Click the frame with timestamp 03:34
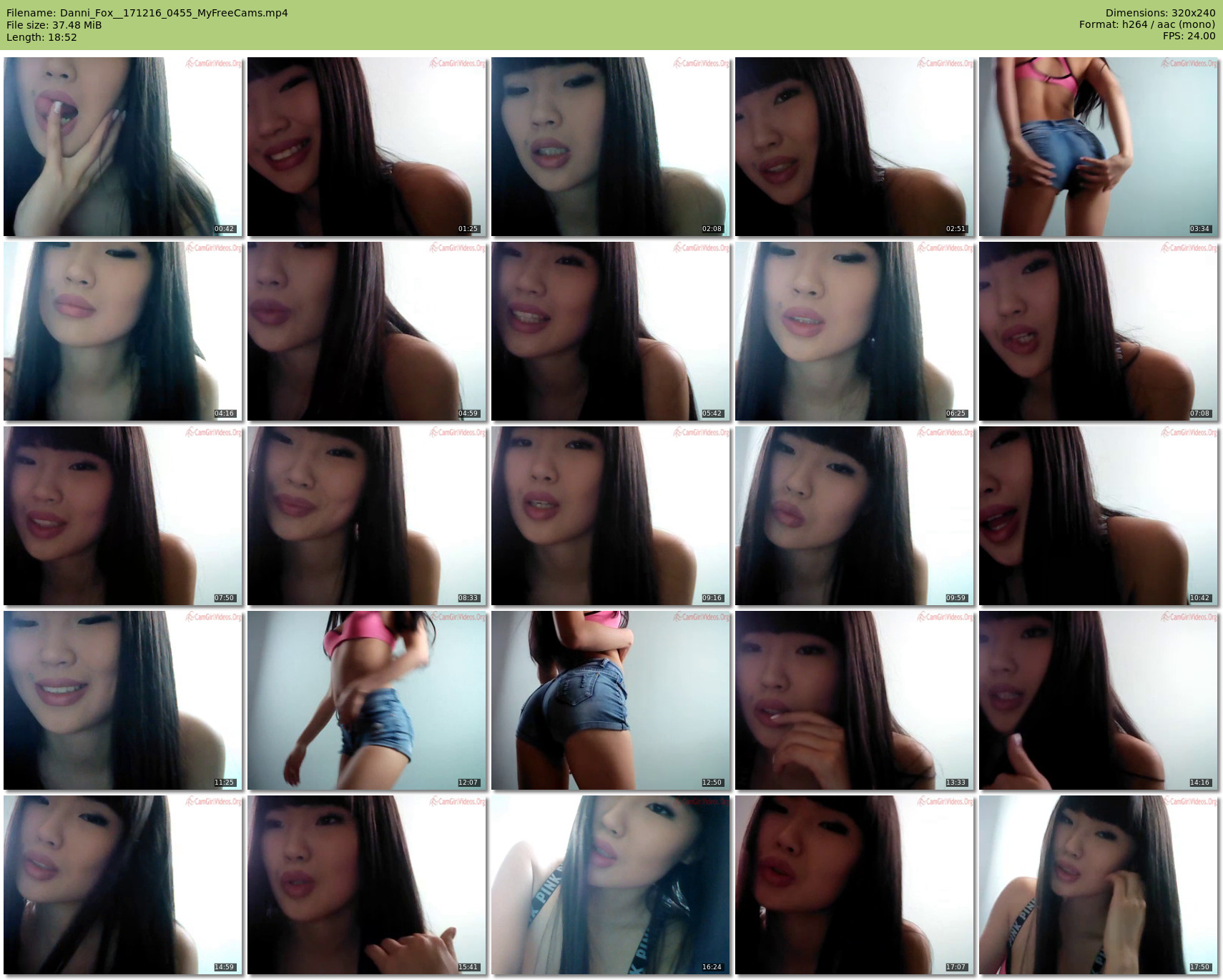The width and height of the screenshot is (1223, 980). (1099, 147)
